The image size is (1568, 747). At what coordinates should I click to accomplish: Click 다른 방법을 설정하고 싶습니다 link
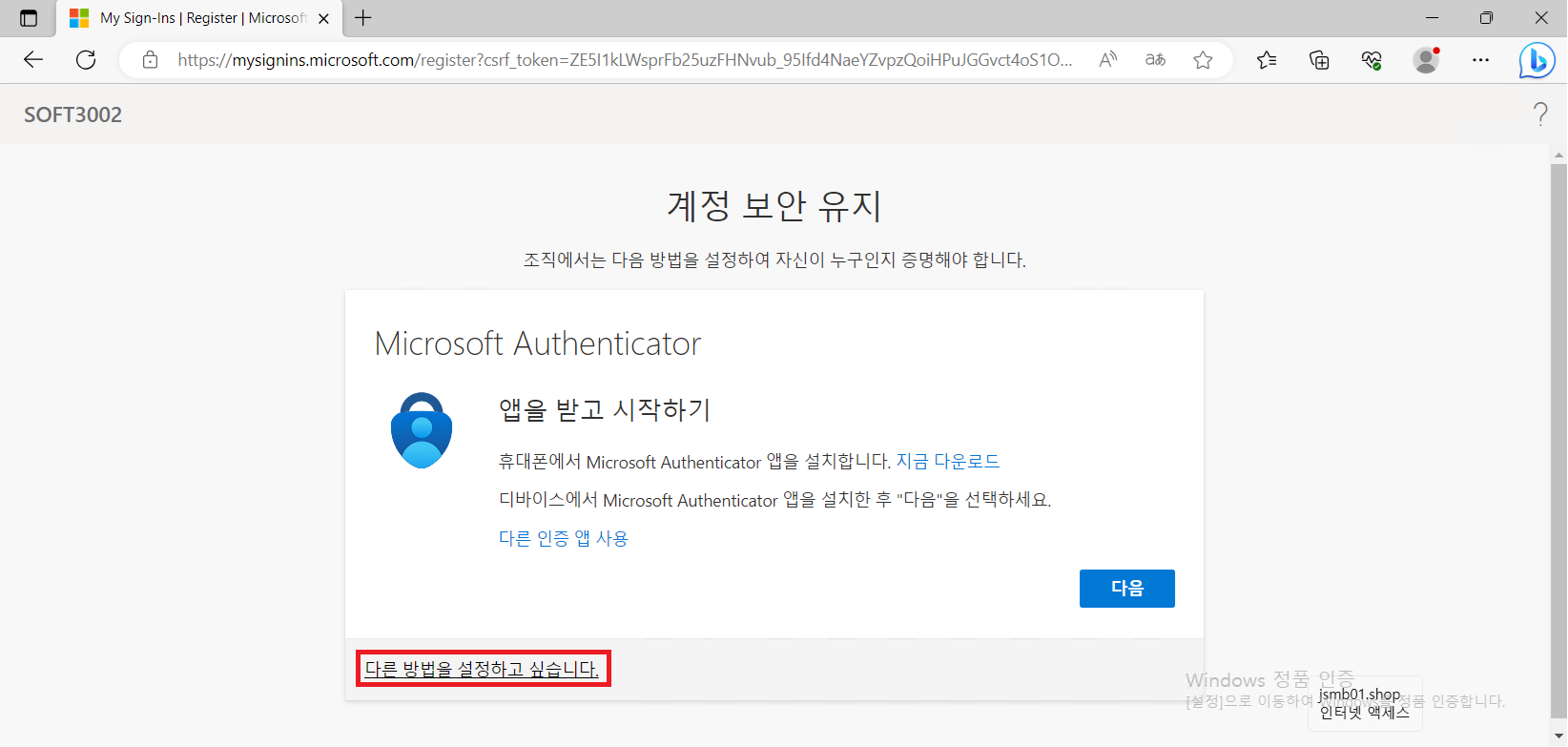[x=483, y=669]
